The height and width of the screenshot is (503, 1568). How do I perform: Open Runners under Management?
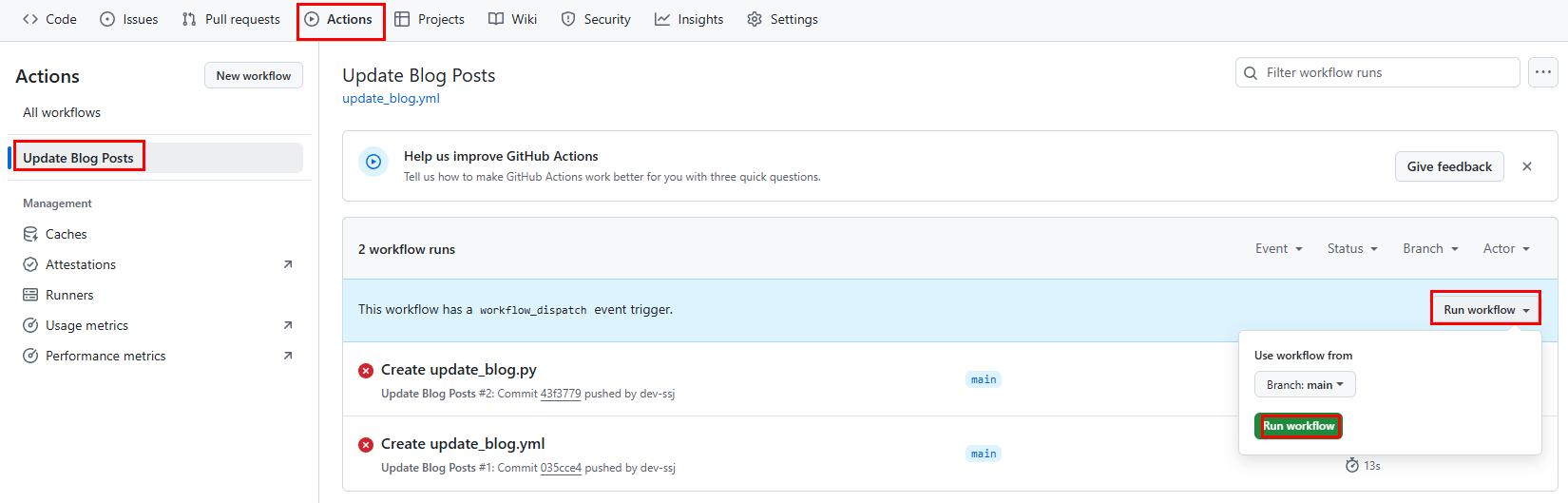[x=69, y=295]
